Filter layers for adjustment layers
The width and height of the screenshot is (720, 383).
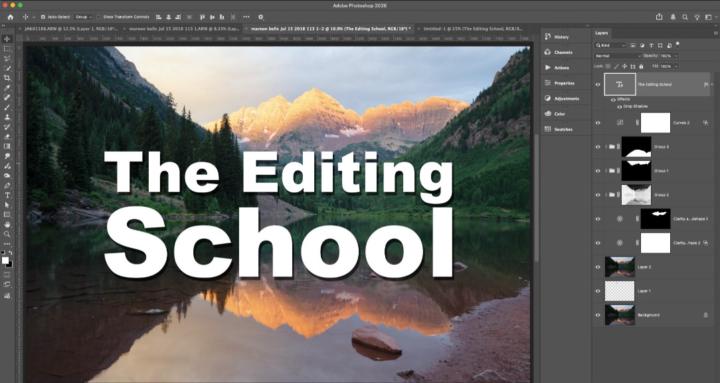(642, 45)
